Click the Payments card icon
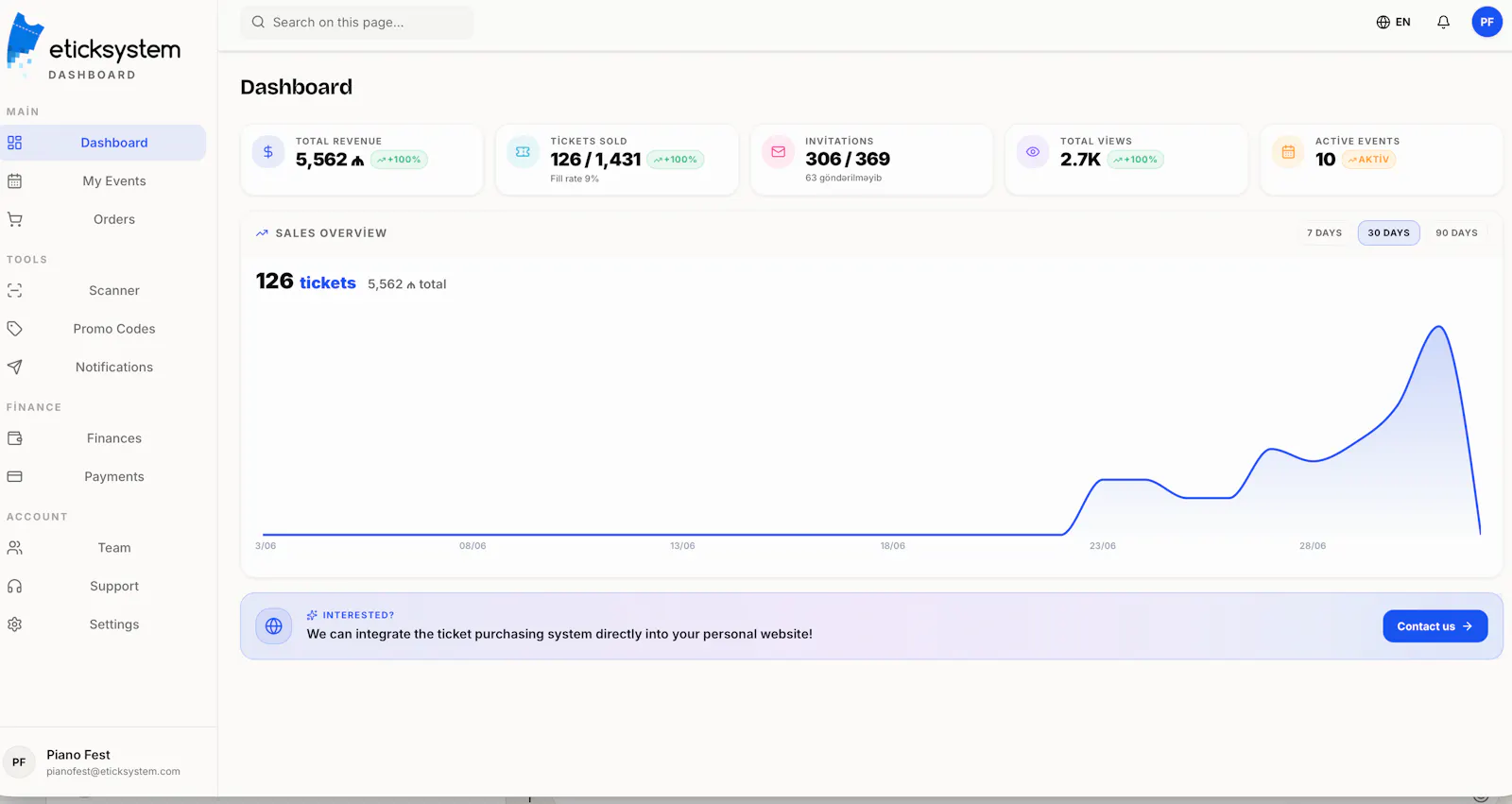This screenshot has height=804, width=1512. 14,476
